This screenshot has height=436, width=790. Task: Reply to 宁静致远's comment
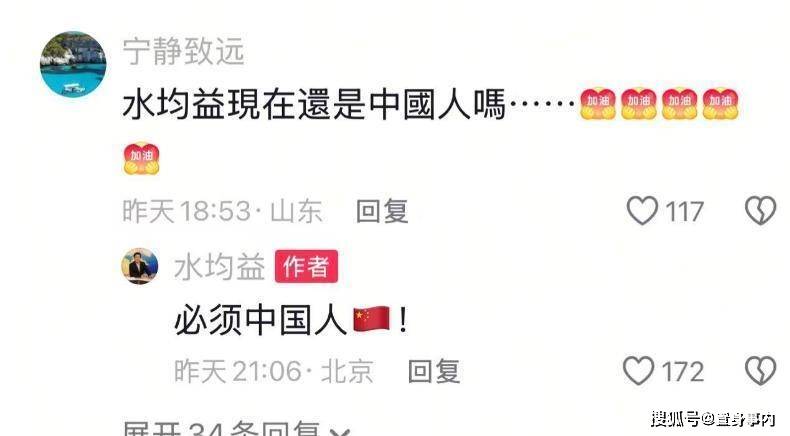pos(382,211)
